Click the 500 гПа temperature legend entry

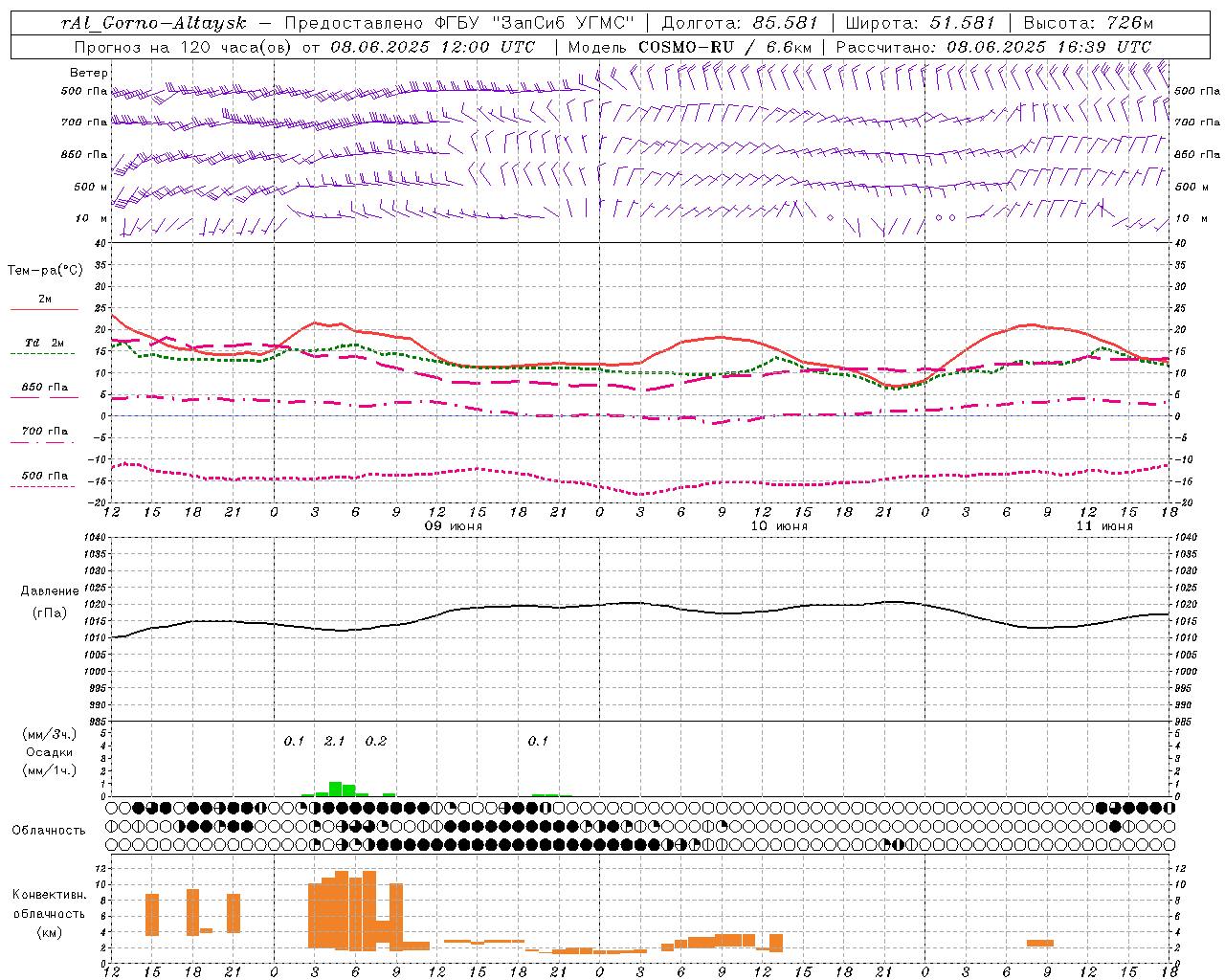click(45, 476)
